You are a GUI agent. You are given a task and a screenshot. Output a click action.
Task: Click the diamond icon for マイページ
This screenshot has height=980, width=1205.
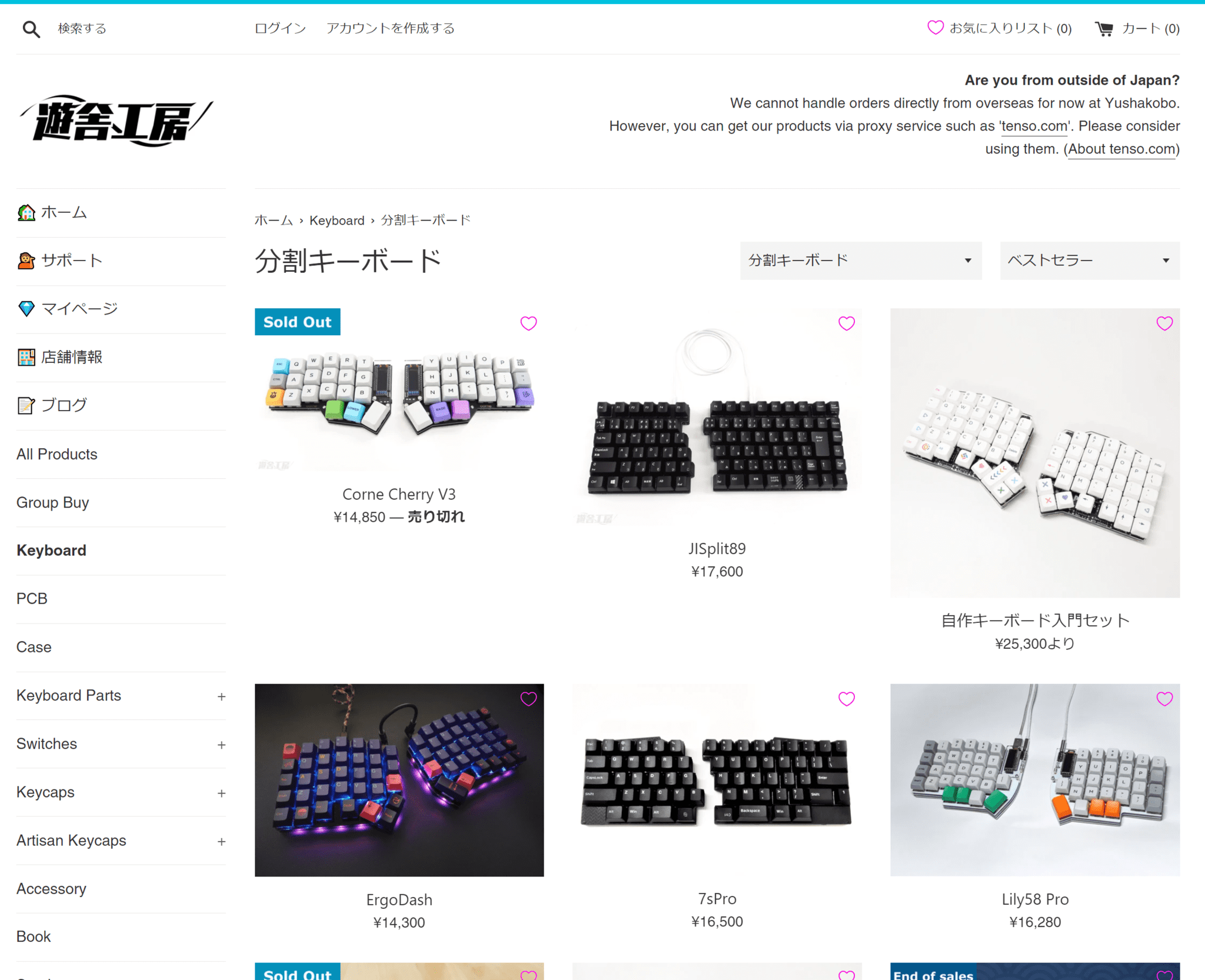26,309
